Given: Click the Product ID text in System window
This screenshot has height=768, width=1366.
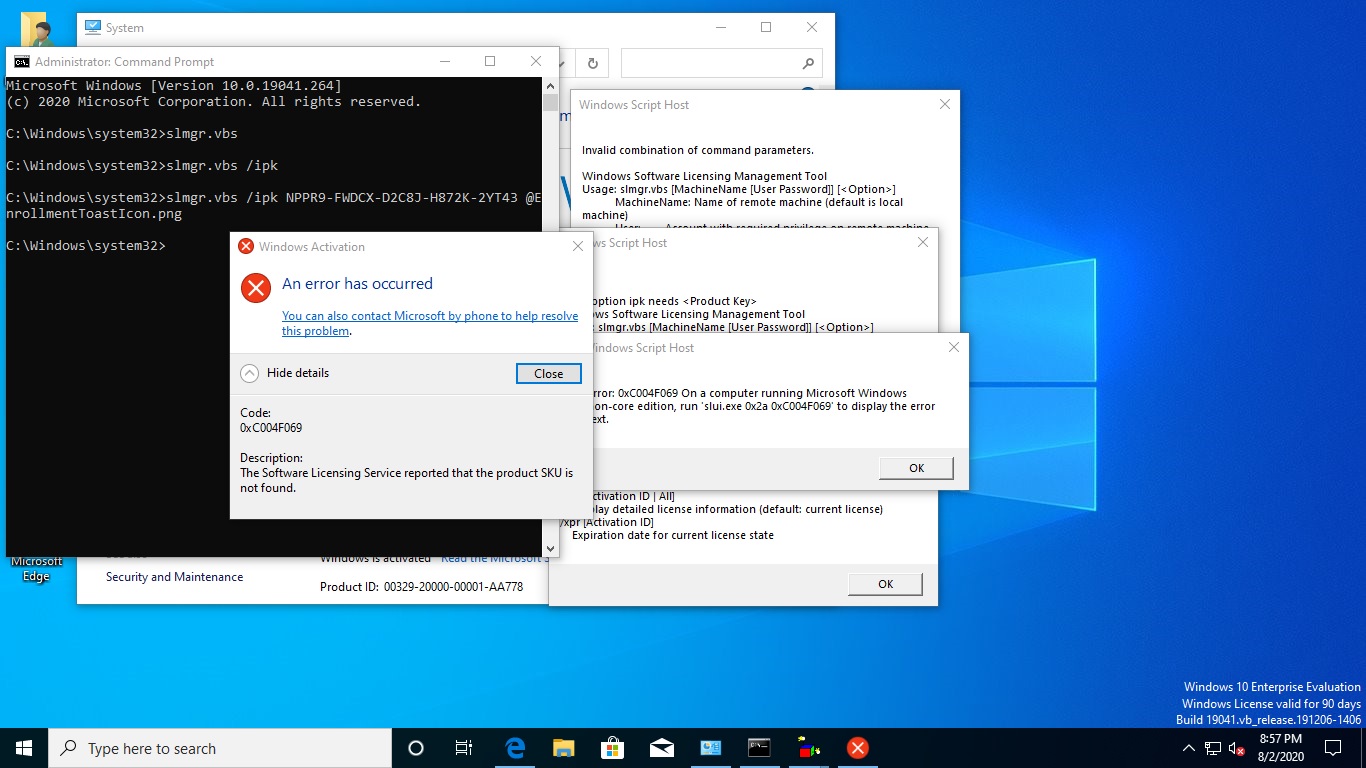Looking at the screenshot, I should click(x=421, y=587).
